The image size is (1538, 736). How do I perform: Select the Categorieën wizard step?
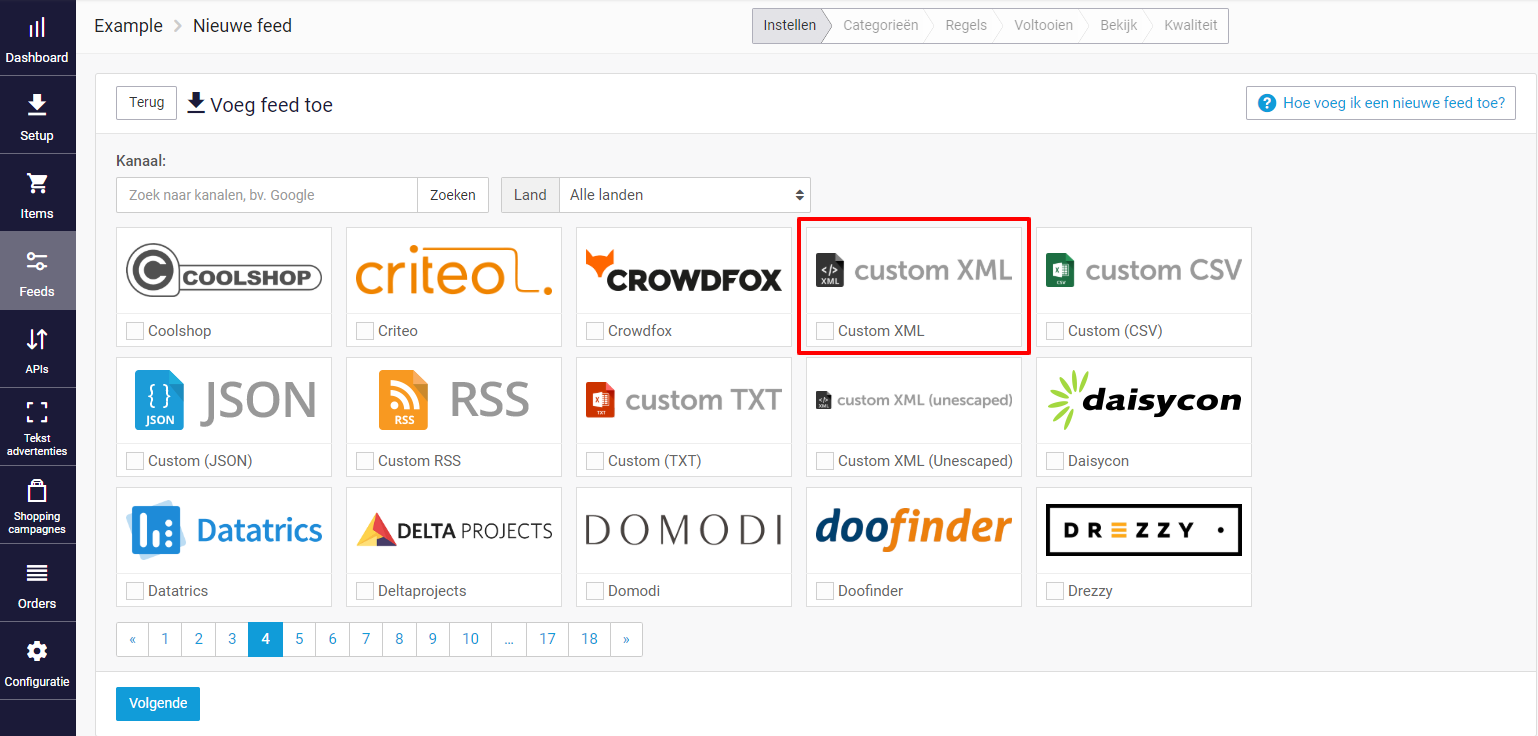click(880, 26)
